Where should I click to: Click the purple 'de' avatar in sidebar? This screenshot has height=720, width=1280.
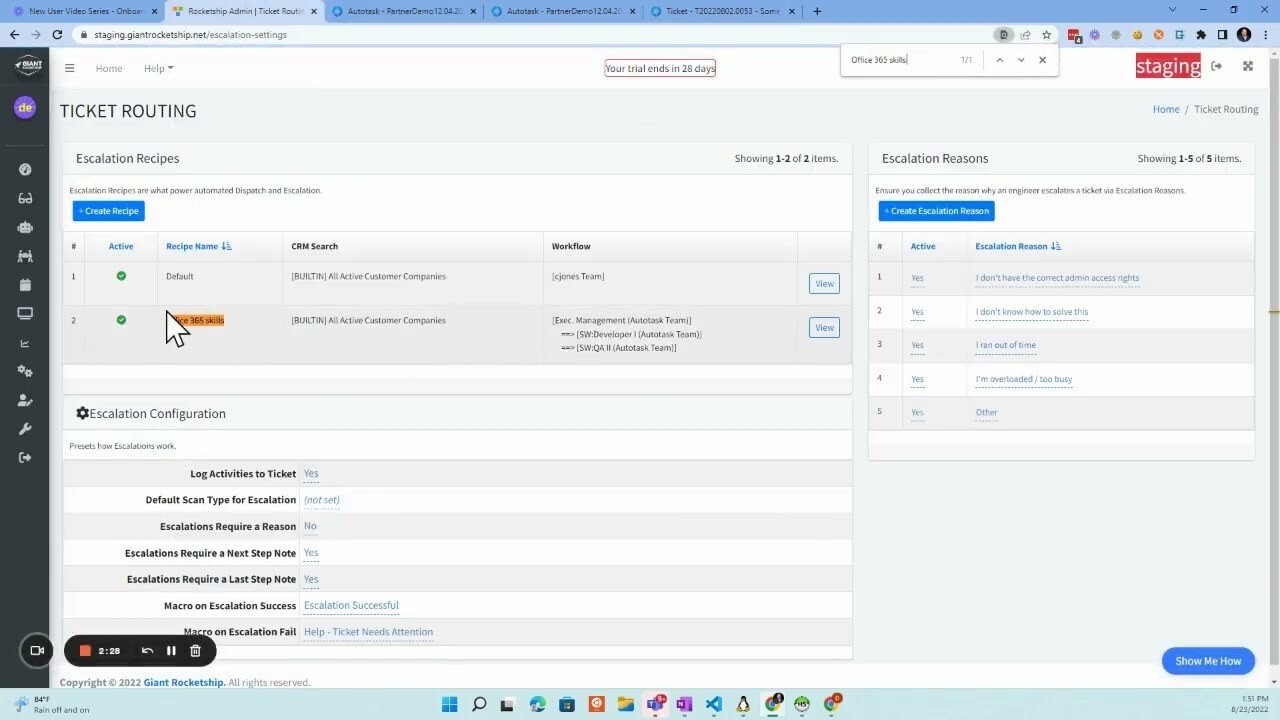(x=25, y=107)
